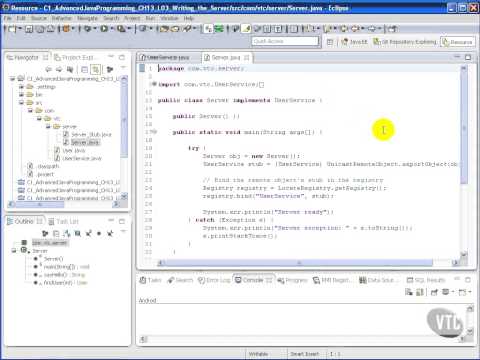
Task: Open the Refactor menu
Action: point(61,18)
